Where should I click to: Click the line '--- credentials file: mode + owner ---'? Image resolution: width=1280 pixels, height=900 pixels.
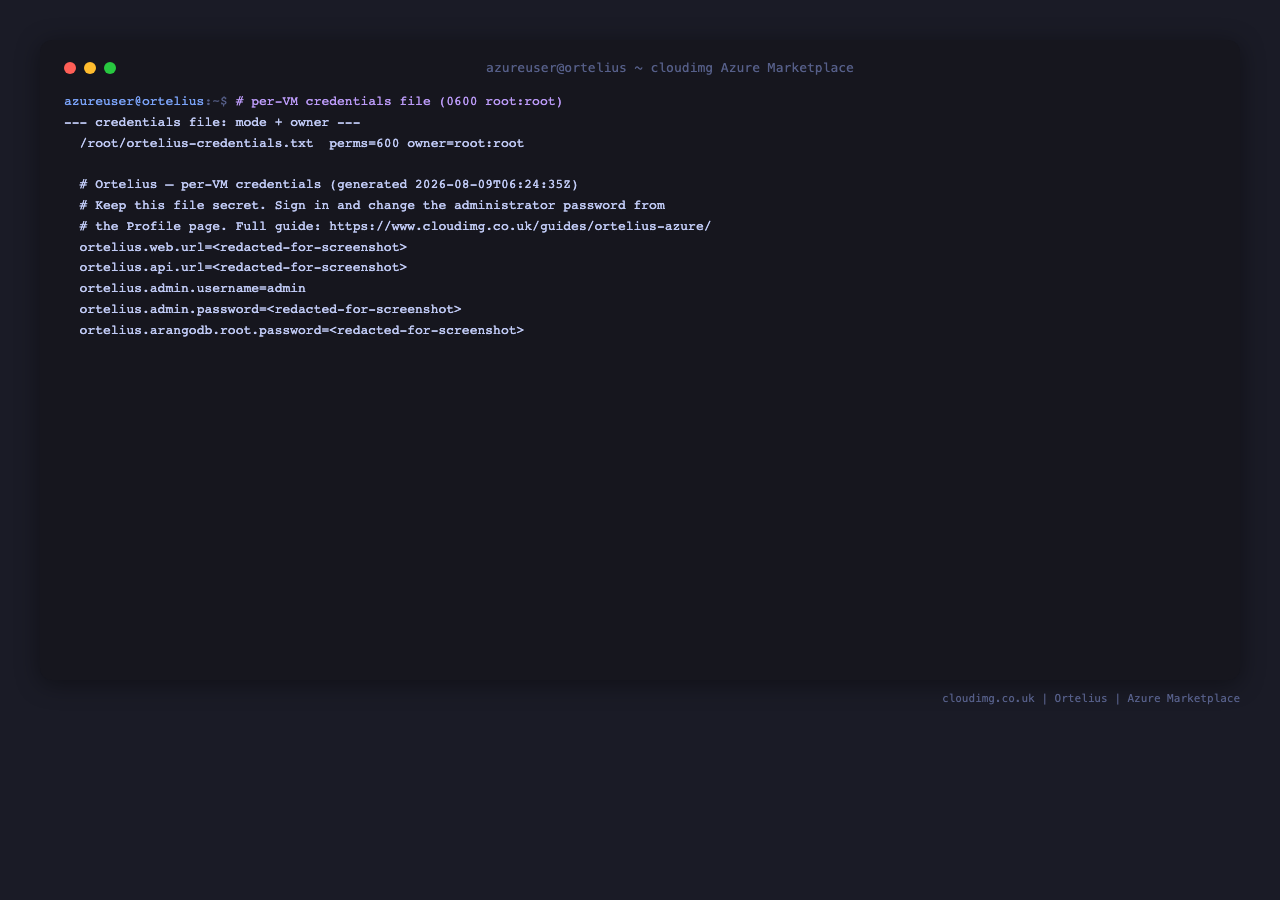[212, 123]
